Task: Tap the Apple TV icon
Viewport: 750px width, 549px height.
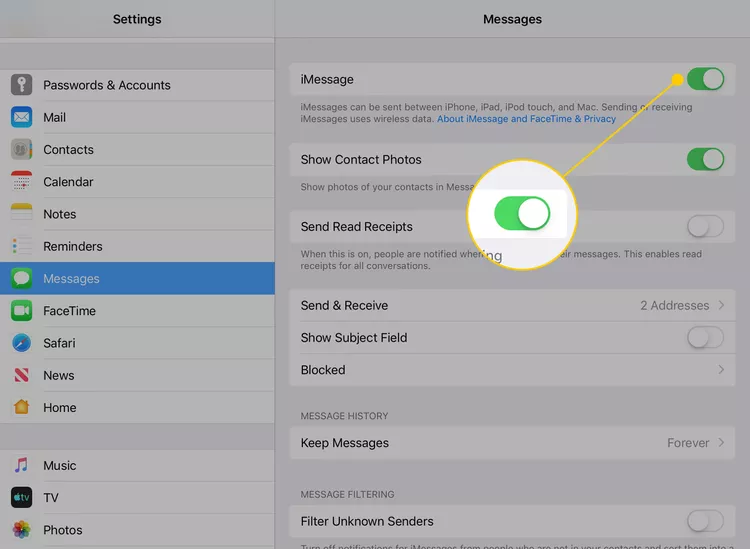Action: click(22, 497)
